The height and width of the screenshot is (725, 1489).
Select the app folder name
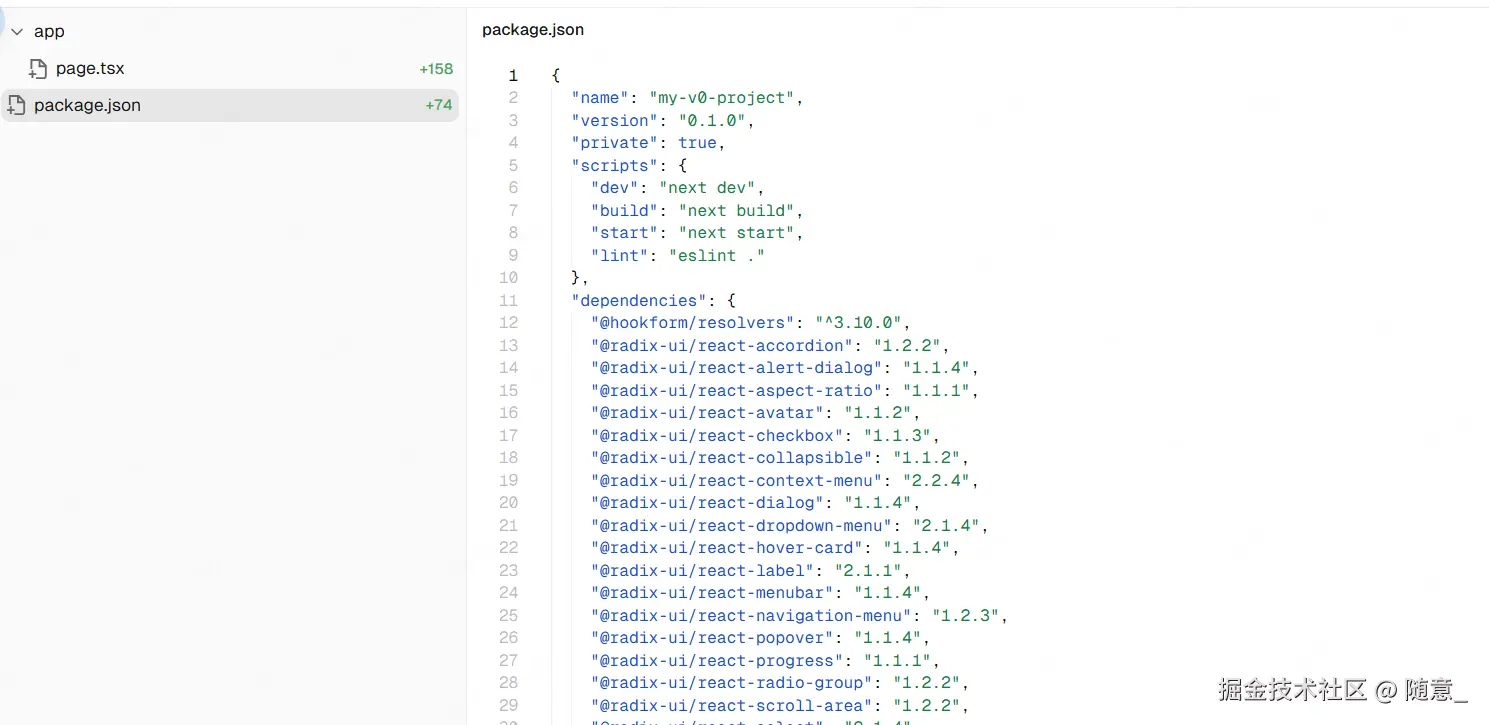(x=49, y=32)
